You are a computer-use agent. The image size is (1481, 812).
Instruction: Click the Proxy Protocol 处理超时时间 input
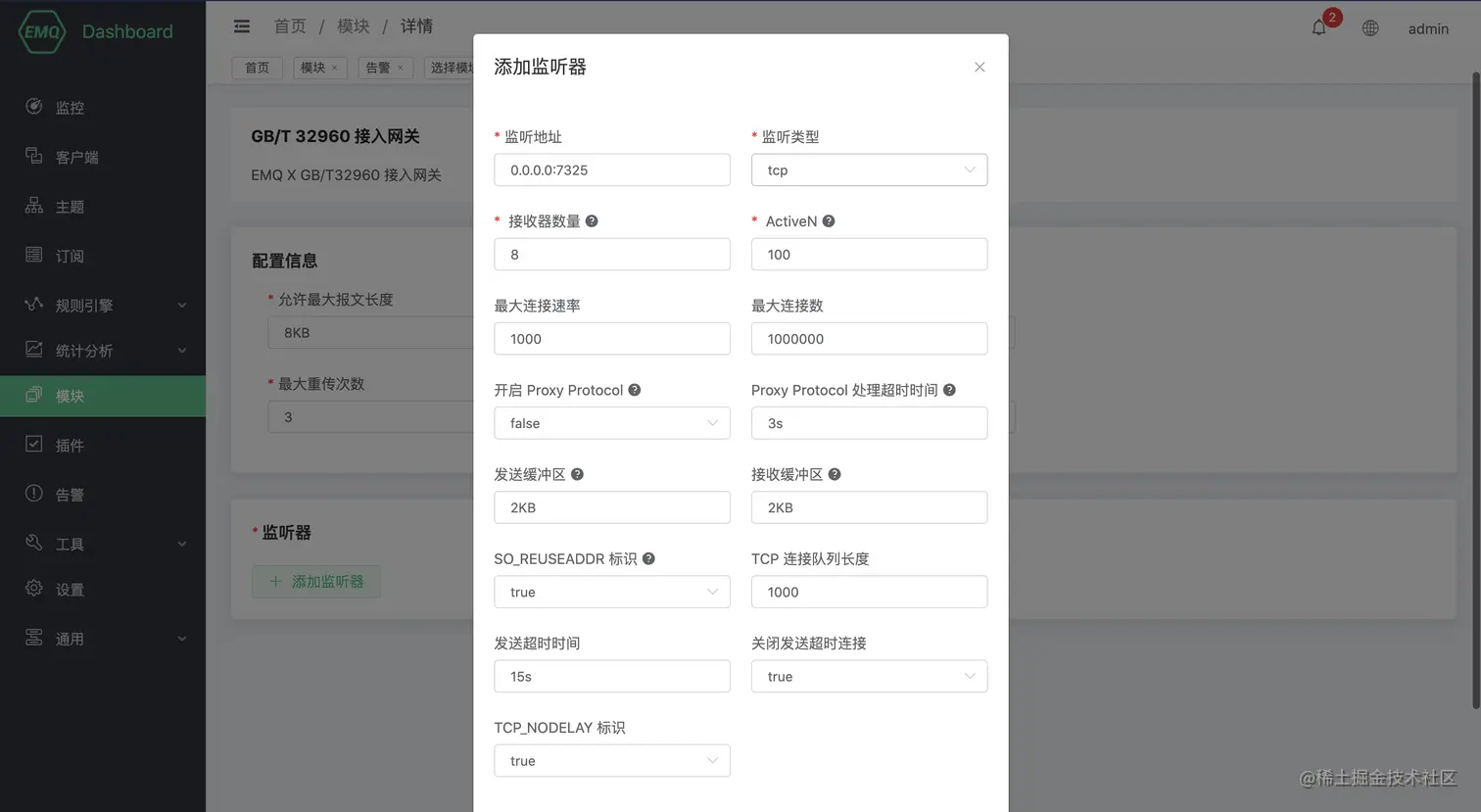point(869,423)
